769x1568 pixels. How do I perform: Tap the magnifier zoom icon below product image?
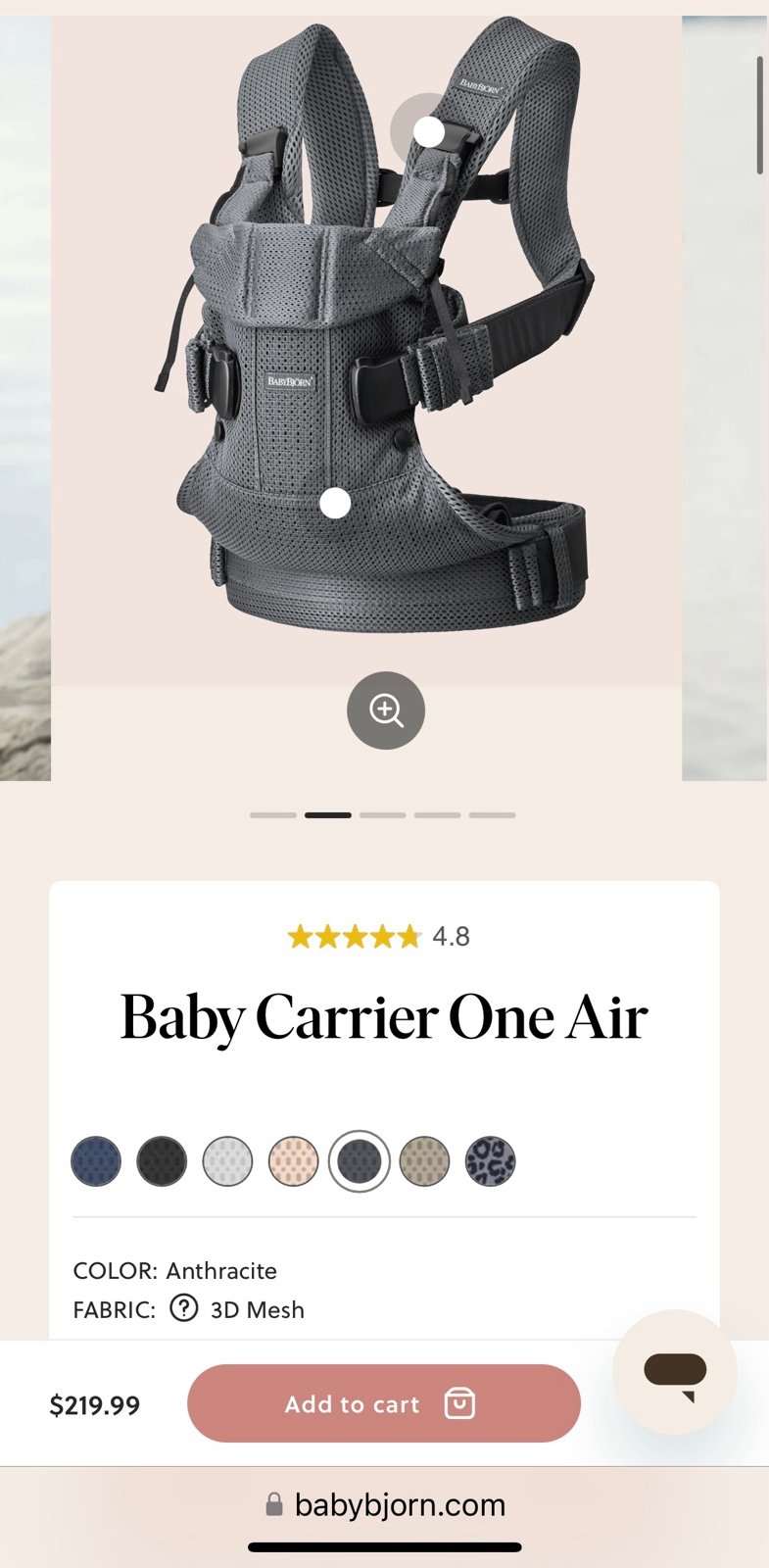tap(386, 710)
